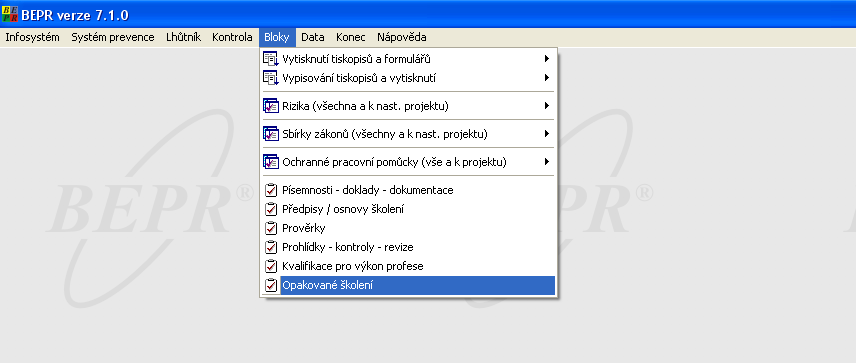Select Rizika (všechna a k nast. projektu)

point(408,106)
